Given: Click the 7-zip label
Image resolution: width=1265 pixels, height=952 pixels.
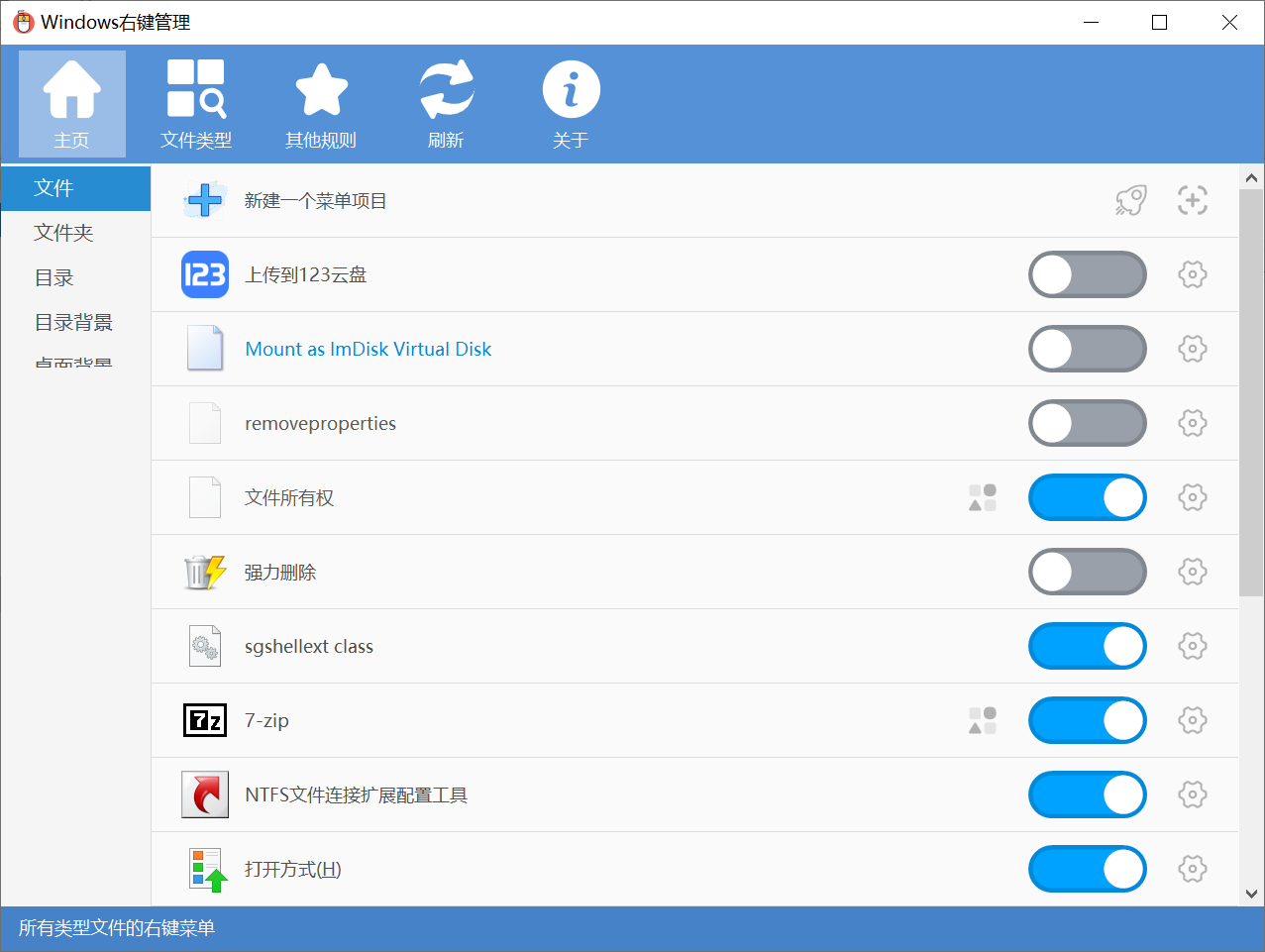Looking at the screenshot, I should click(267, 720).
